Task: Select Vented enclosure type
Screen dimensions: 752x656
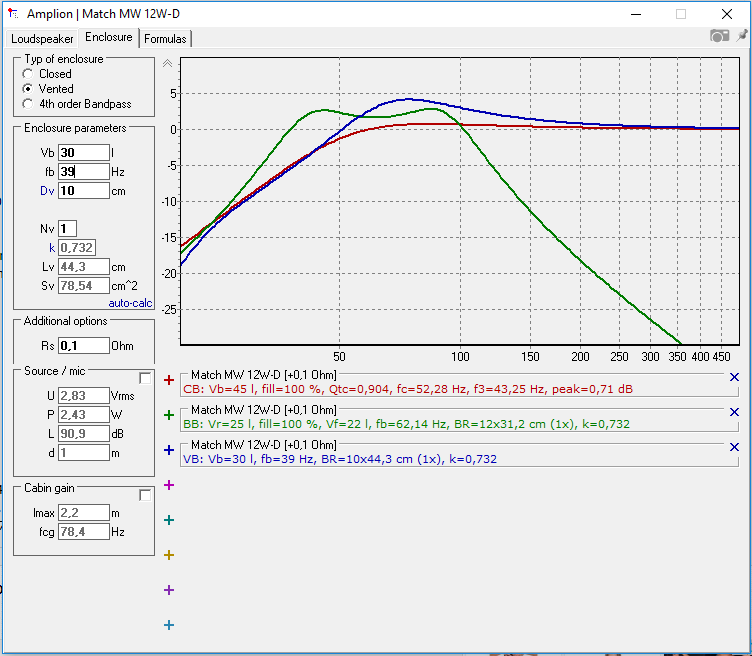Action: [28, 89]
